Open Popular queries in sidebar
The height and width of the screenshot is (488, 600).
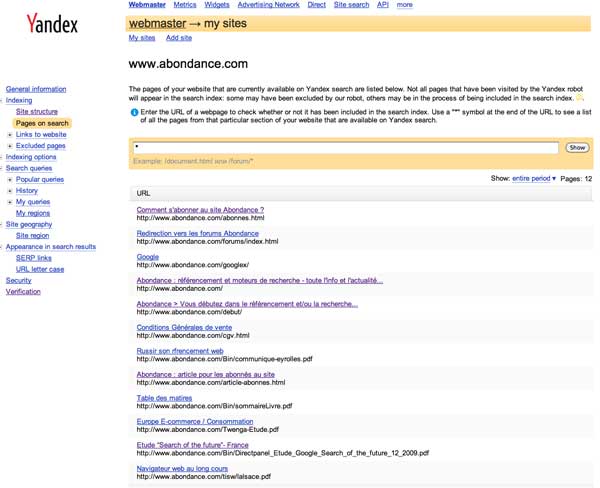click(x=40, y=180)
